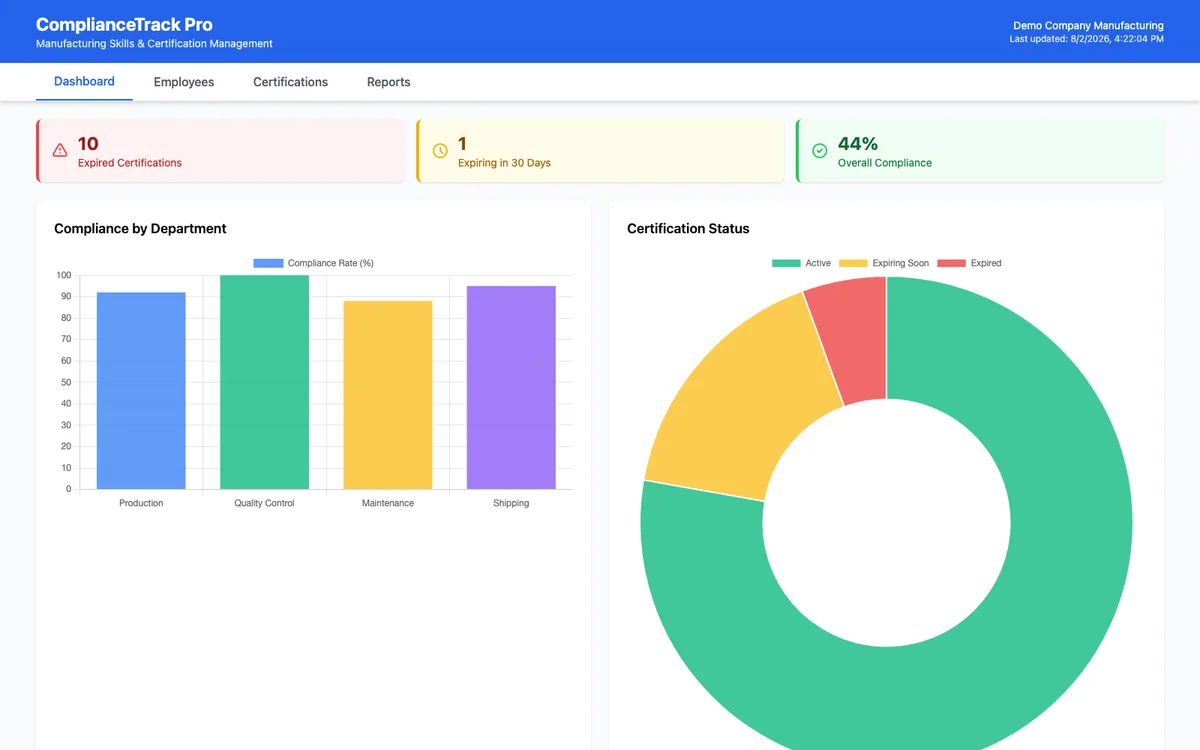Click the Last updated timestamp
Screen dimensions: 1200x750
[1086, 39]
